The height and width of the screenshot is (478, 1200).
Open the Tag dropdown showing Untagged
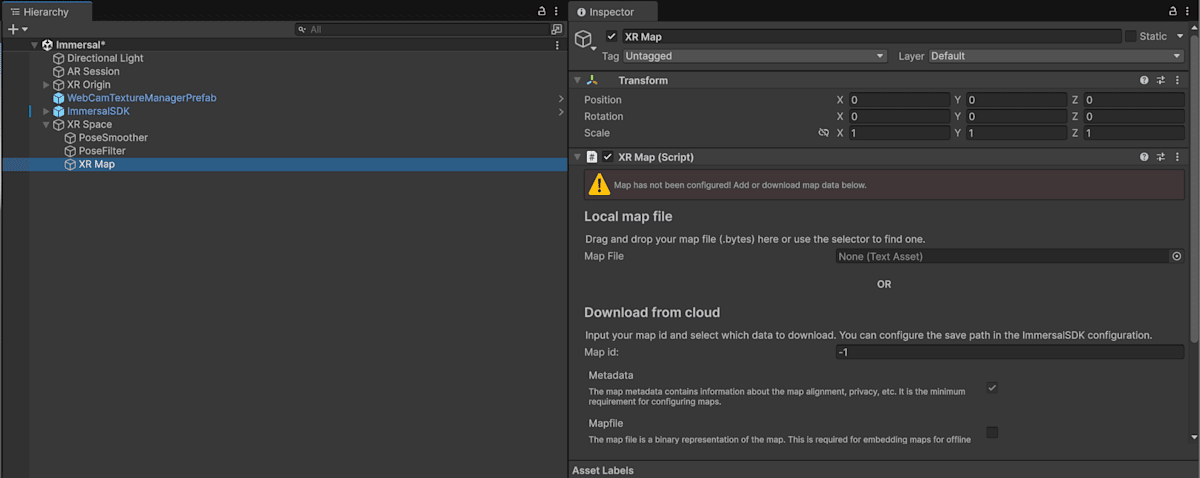click(x=755, y=56)
